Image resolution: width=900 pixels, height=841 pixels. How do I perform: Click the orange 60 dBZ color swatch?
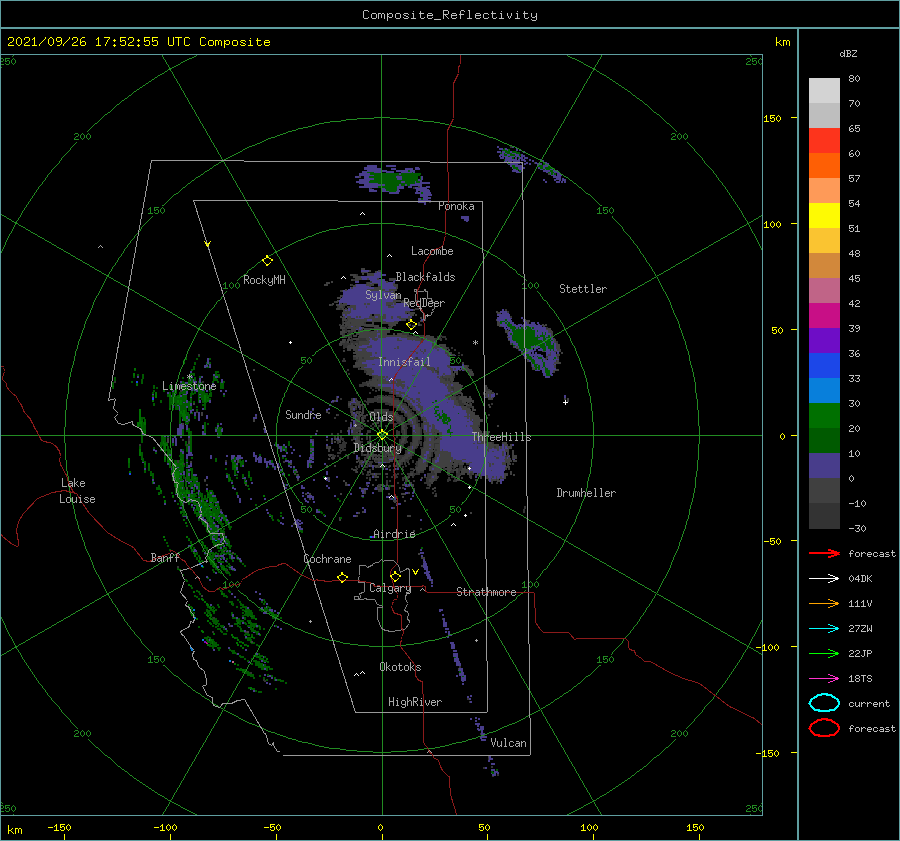click(x=824, y=165)
